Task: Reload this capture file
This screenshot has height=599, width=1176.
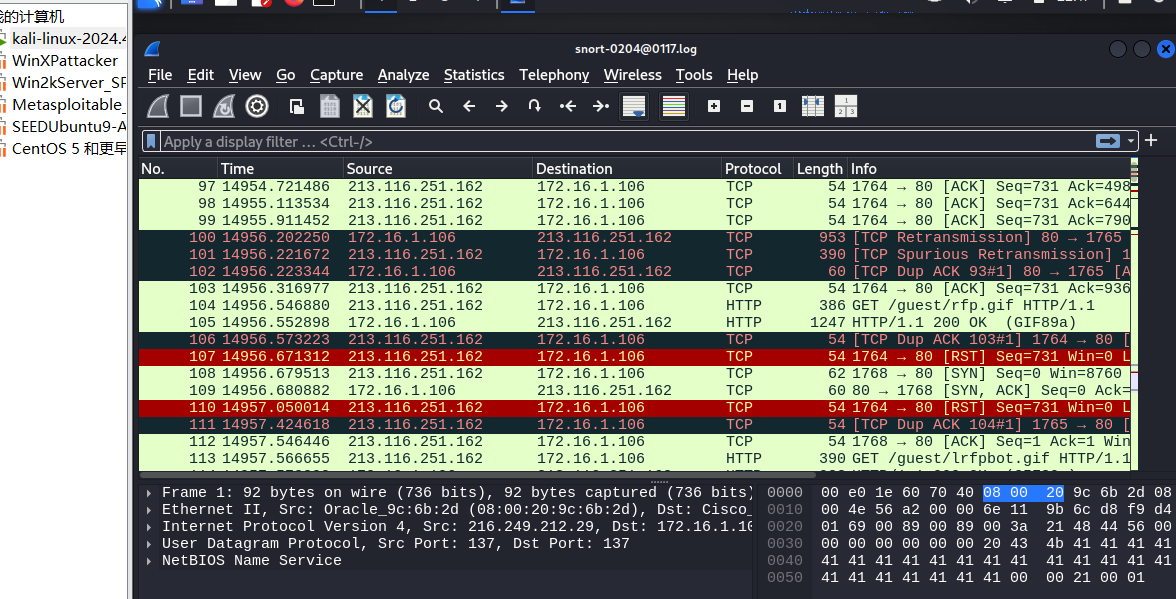Action: click(x=396, y=106)
